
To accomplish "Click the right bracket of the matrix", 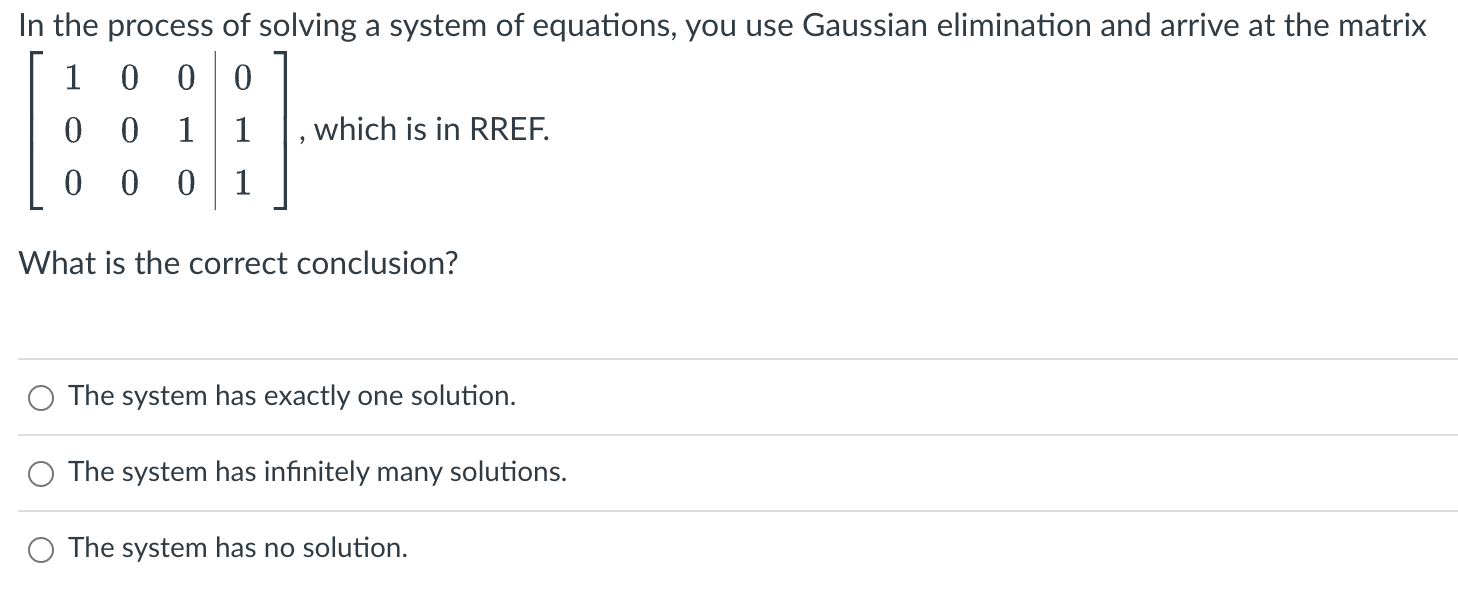I will click(281, 130).
